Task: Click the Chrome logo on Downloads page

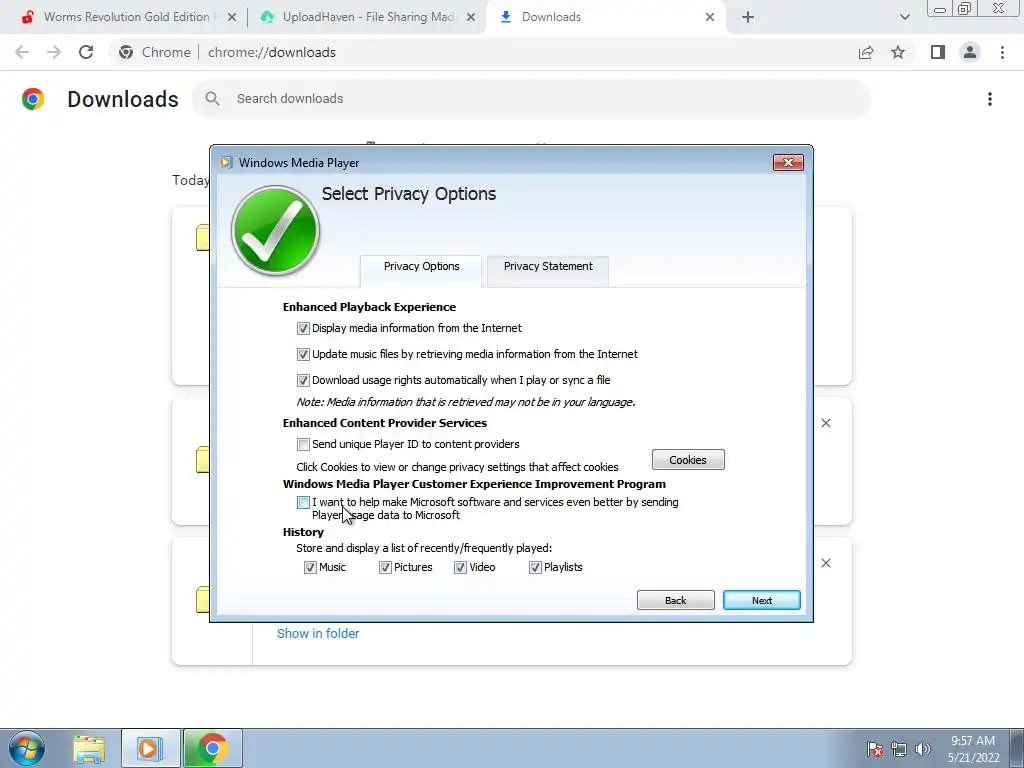Action: pos(33,99)
